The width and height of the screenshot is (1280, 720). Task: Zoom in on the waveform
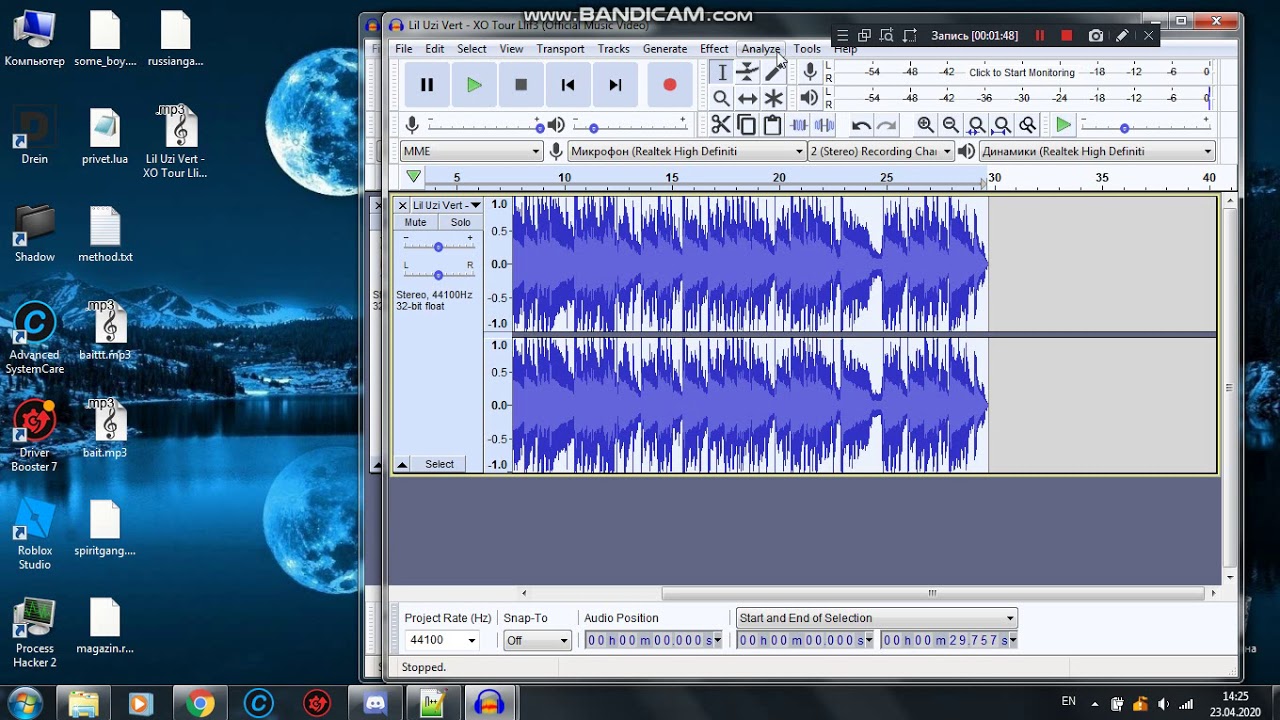click(925, 125)
